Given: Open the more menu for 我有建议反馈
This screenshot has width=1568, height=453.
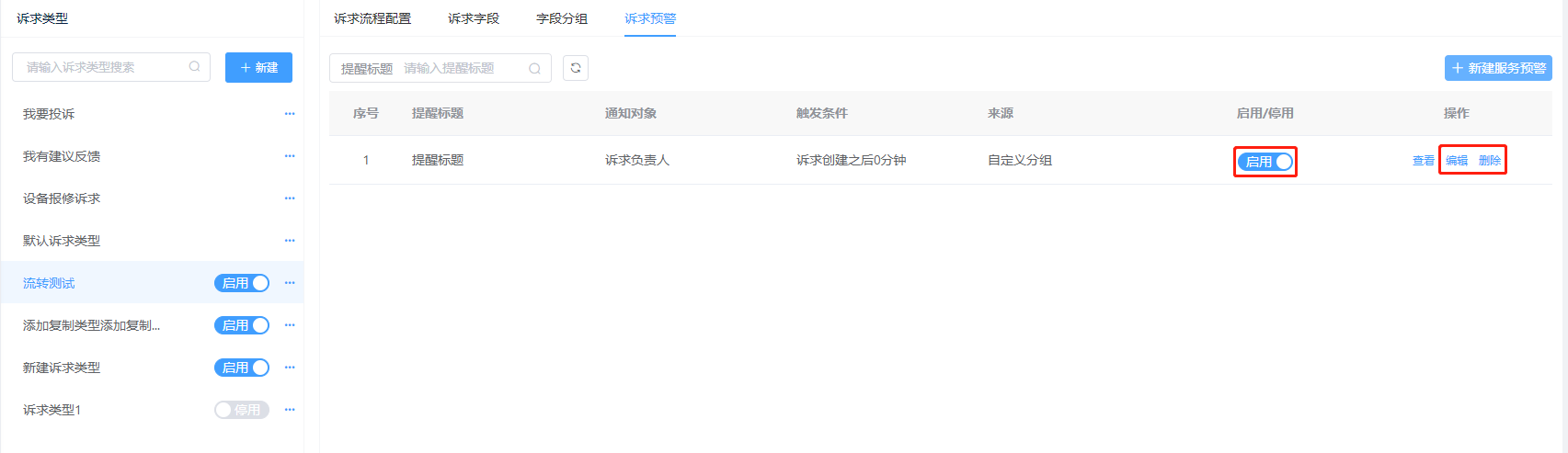Looking at the screenshot, I should (290, 156).
